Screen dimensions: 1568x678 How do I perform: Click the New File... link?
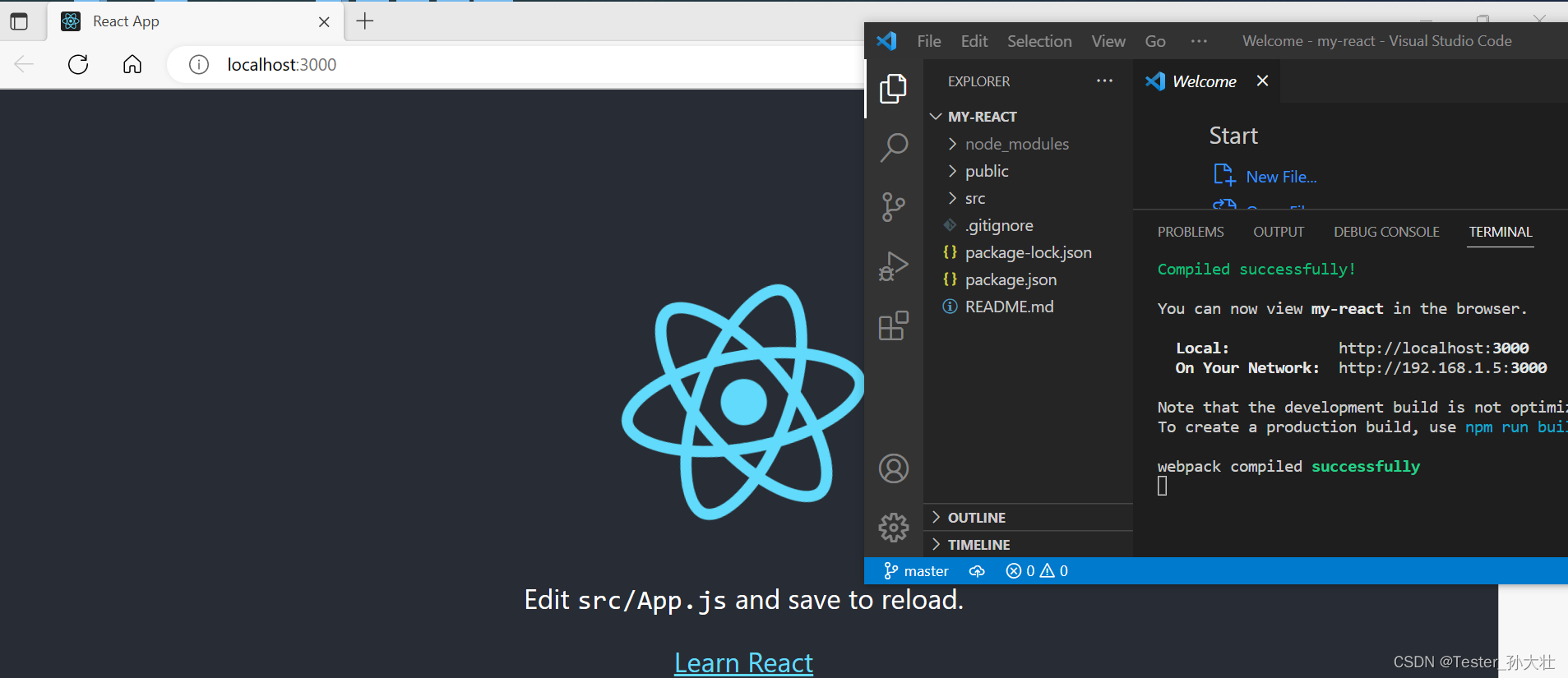pyautogui.click(x=1281, y=177)
